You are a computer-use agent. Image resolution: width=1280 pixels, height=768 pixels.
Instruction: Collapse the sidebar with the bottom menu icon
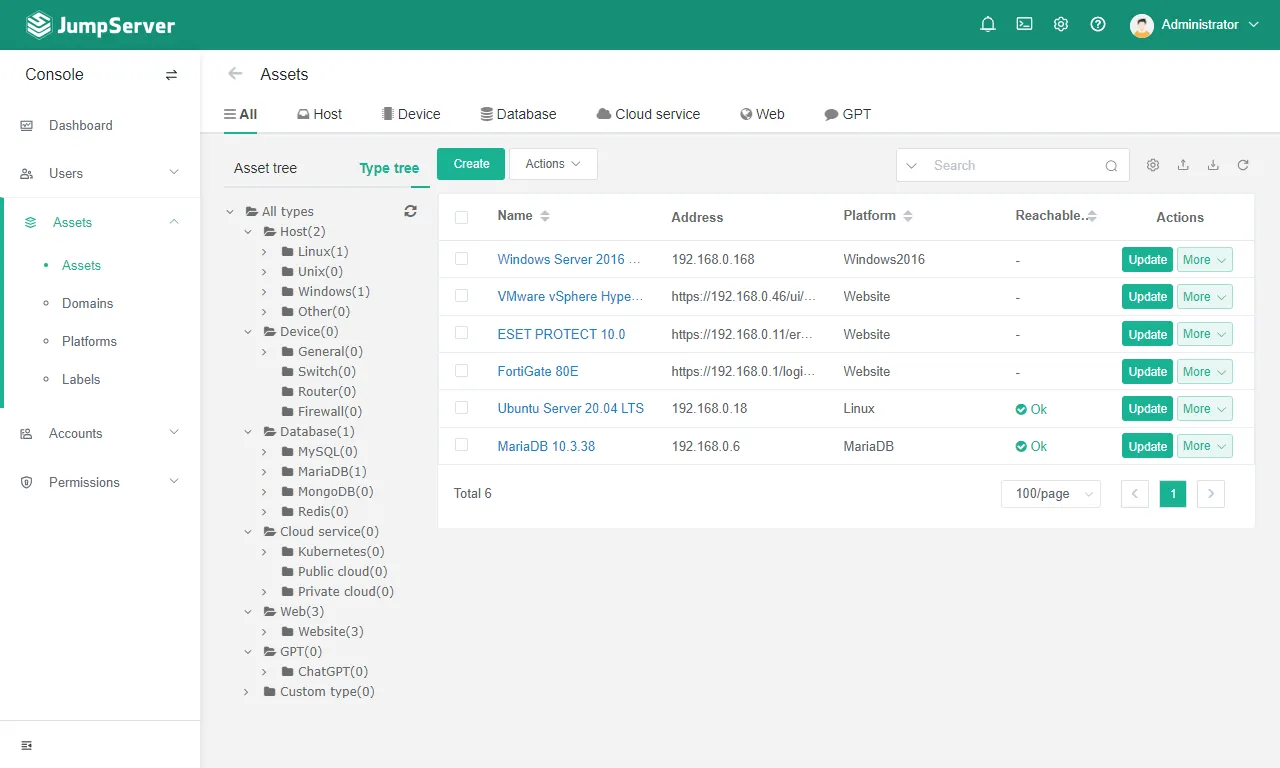coord(27,746)
